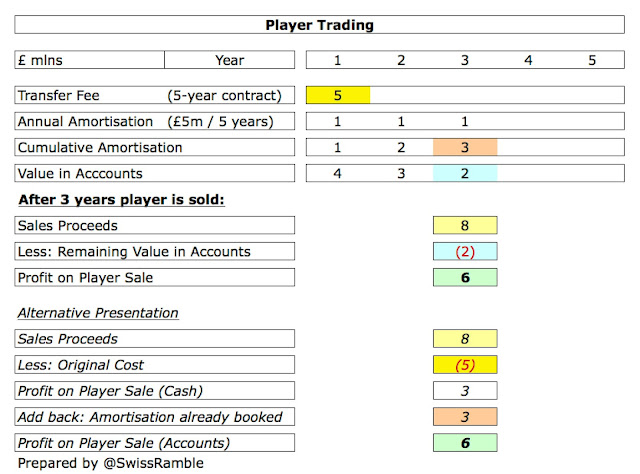Click the Year header cell

(229, 60)
